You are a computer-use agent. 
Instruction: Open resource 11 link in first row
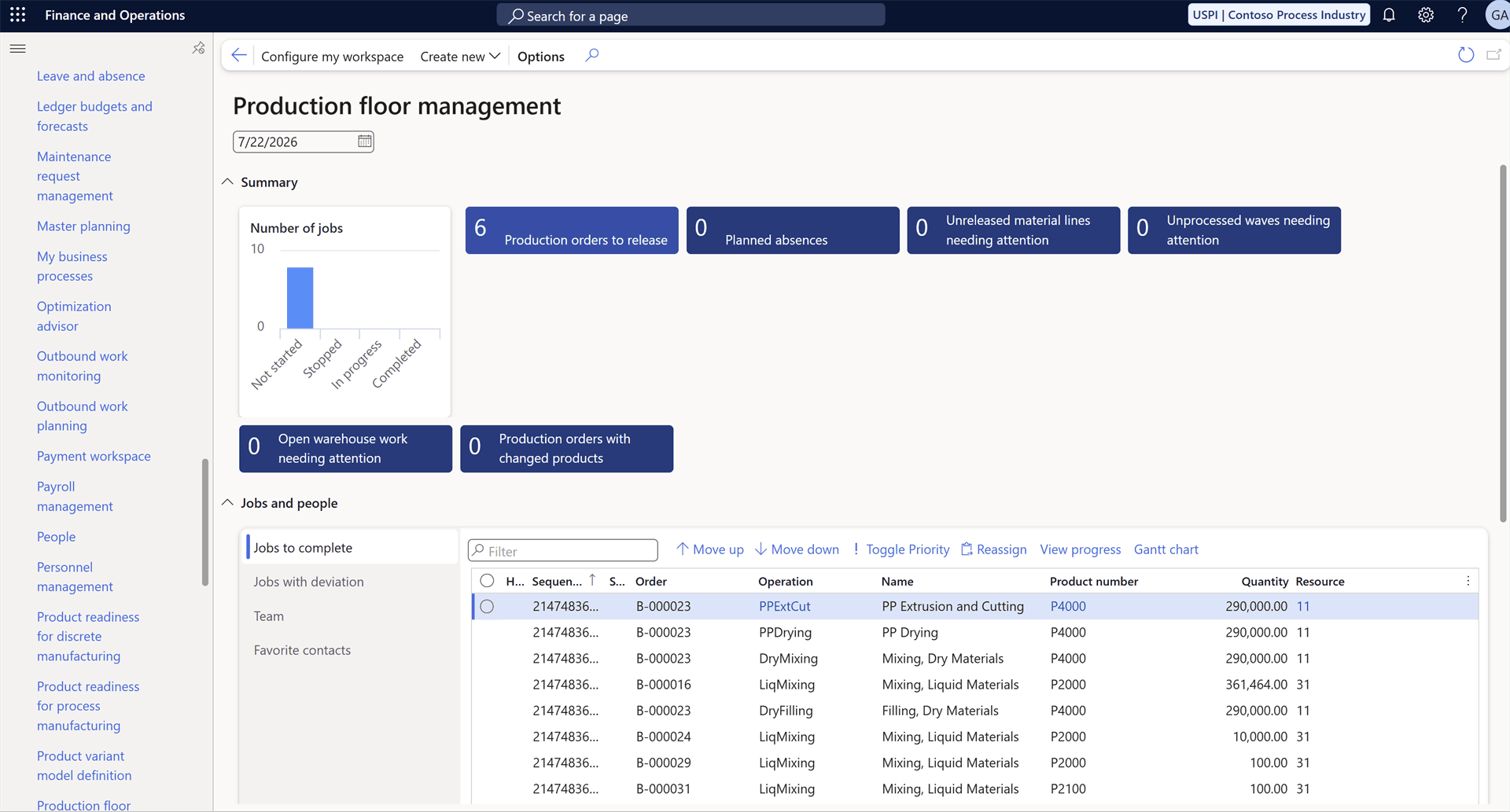1303,606
